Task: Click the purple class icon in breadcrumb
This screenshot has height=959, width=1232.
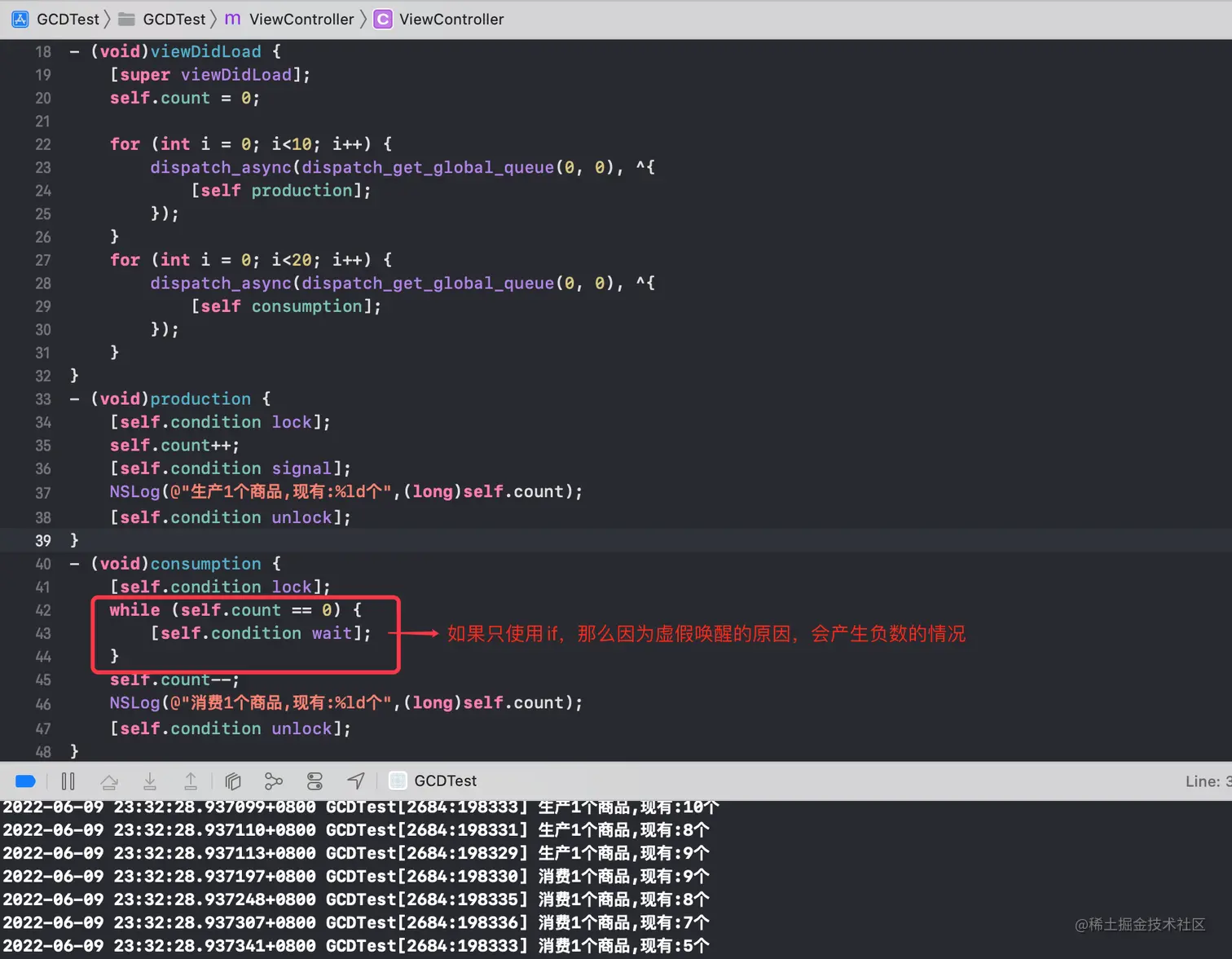Action: tap(382, 19)
